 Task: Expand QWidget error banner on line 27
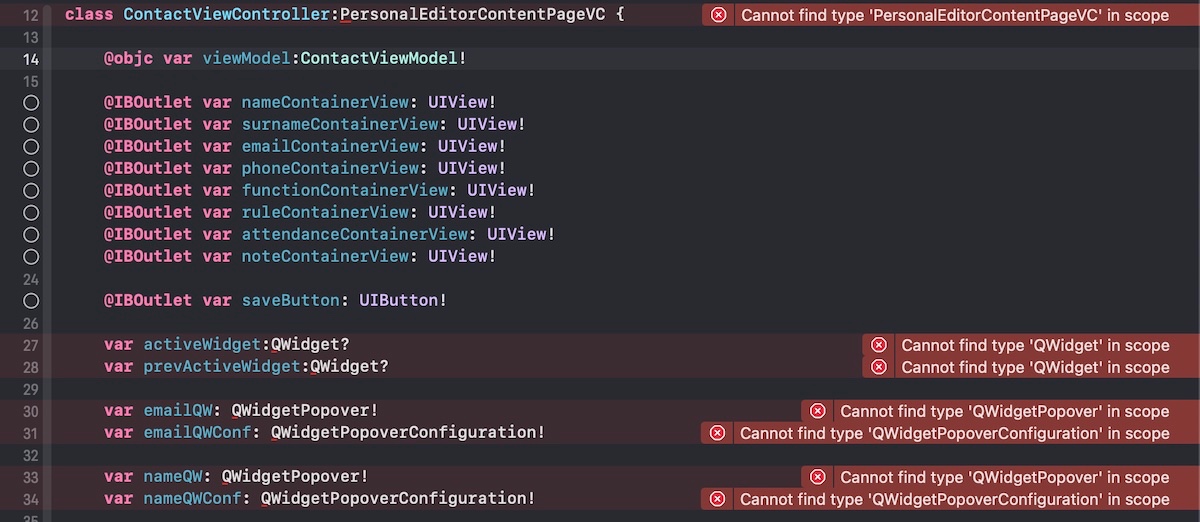point(1035,345)
